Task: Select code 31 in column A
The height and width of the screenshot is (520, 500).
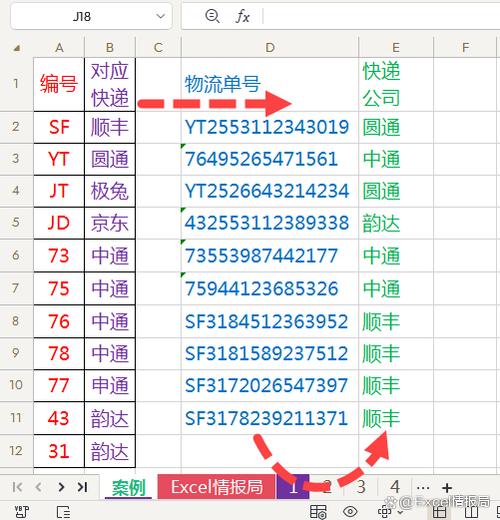Action: click(59, 451)
